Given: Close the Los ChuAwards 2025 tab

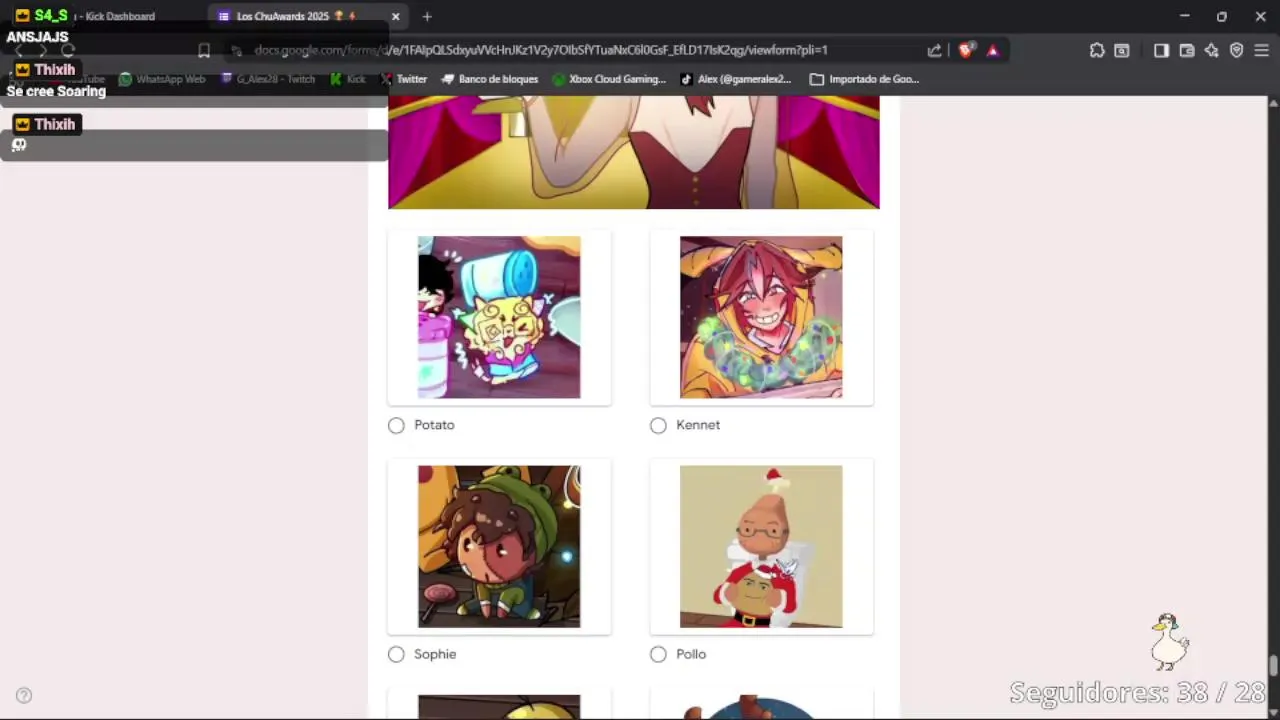Looking at the screenshot, I should [396, 16].
